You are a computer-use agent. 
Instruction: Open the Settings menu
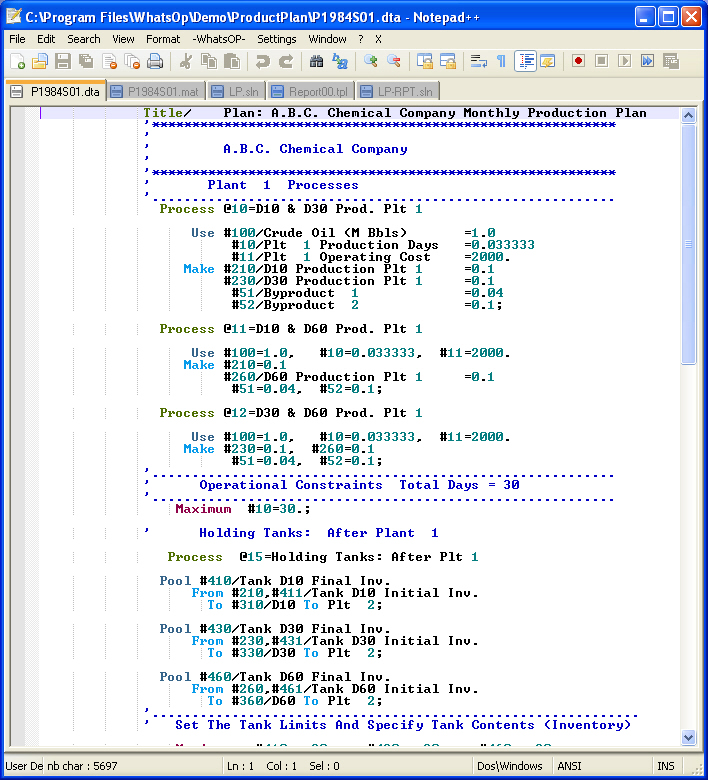pyautogui.click(x=277, y=39)
